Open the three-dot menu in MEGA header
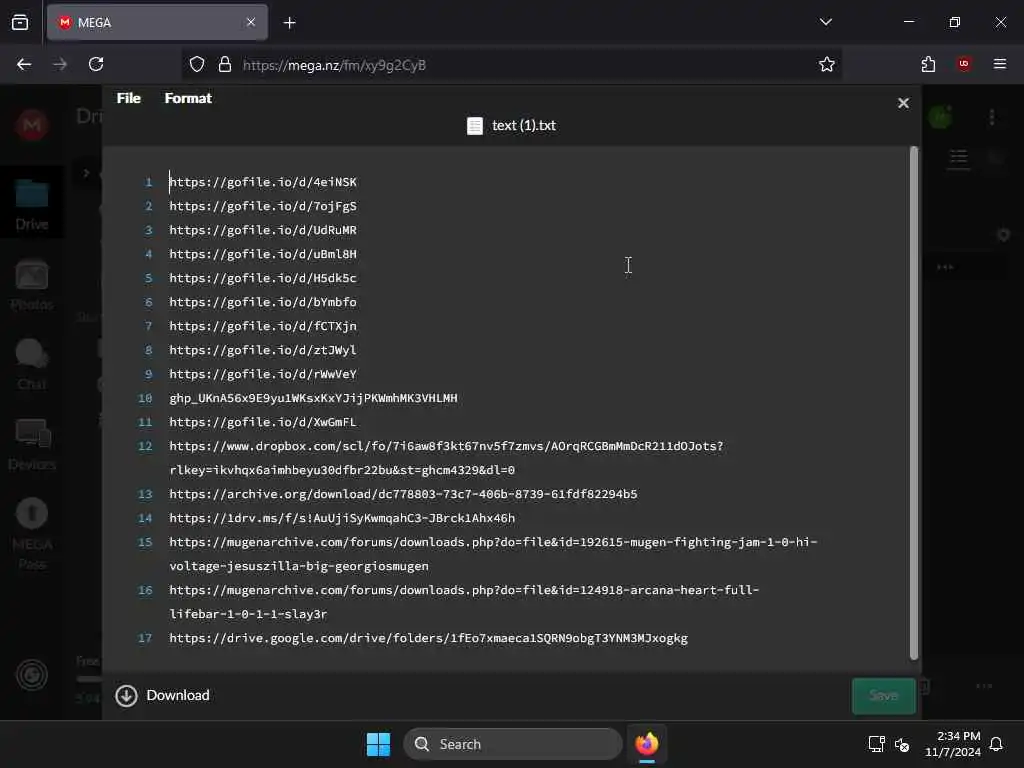The width and height of the screenshot is (1024, 768). tap(992, 118)
